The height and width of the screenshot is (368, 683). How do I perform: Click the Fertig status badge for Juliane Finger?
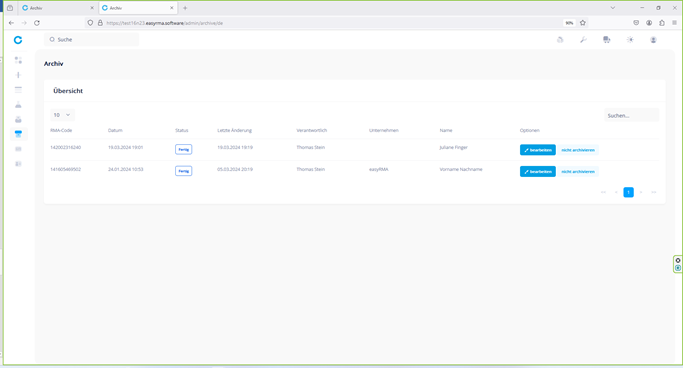(183, 149)
